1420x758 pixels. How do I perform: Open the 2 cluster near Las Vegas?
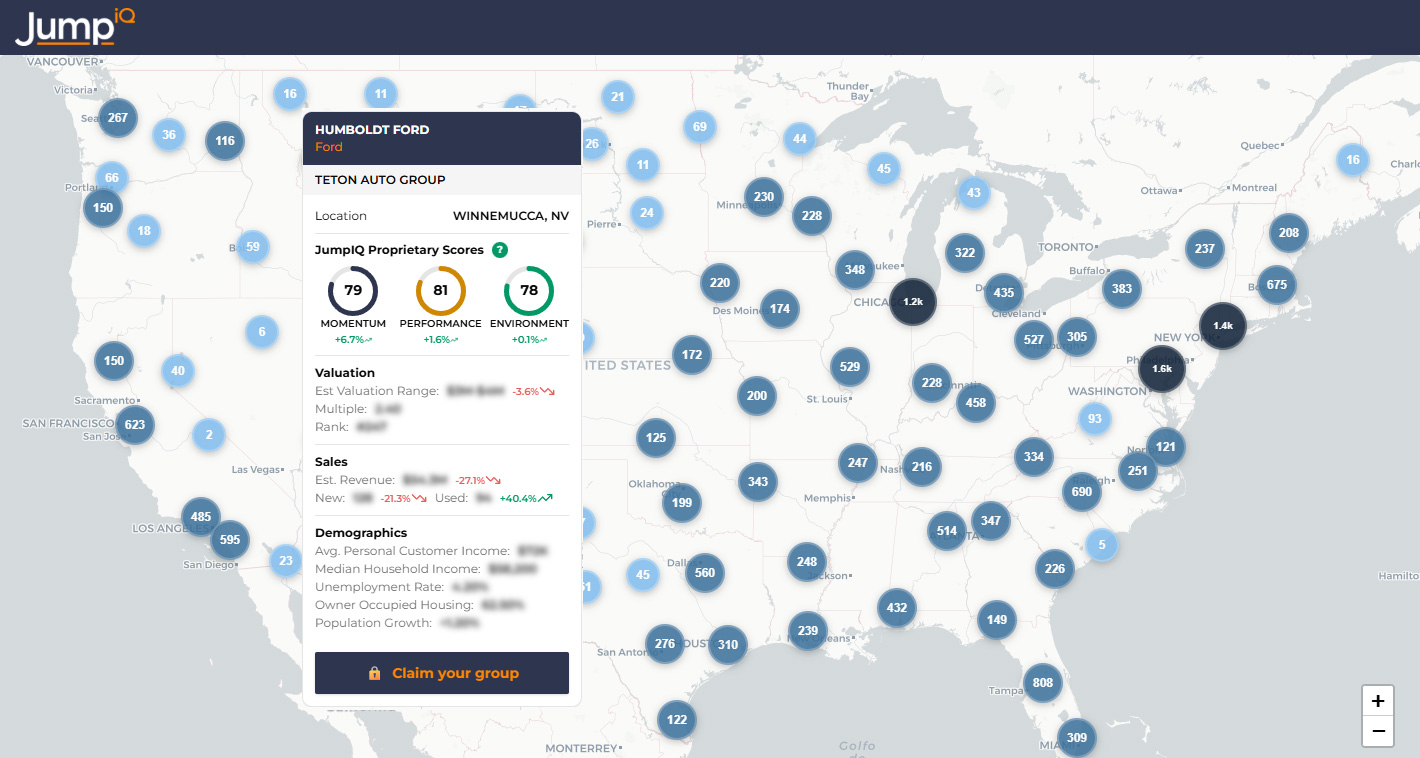tap(209, 435)
